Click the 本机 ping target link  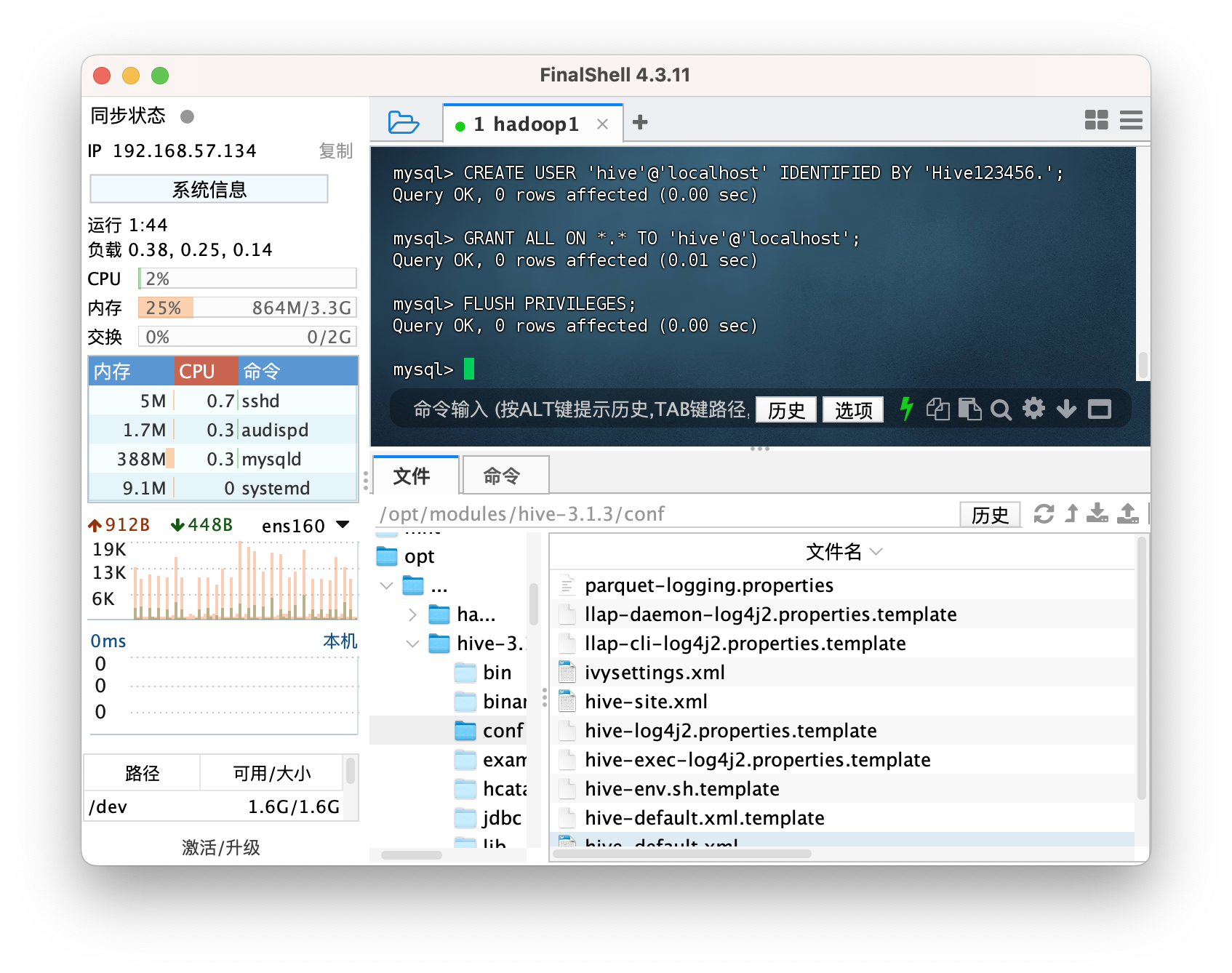pyautogui.click(x=340, y=641)
